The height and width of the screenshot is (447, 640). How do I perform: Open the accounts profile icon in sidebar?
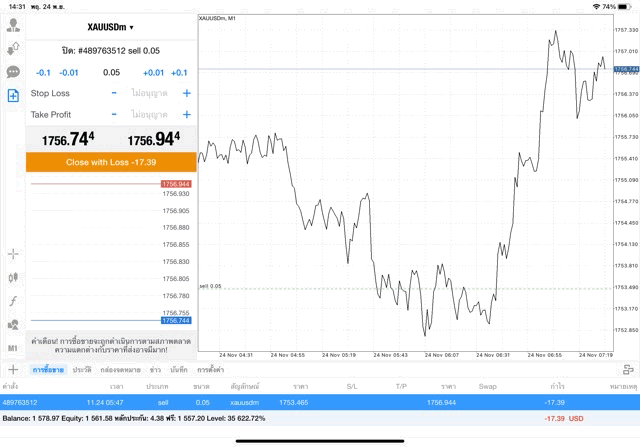(13, 25)
